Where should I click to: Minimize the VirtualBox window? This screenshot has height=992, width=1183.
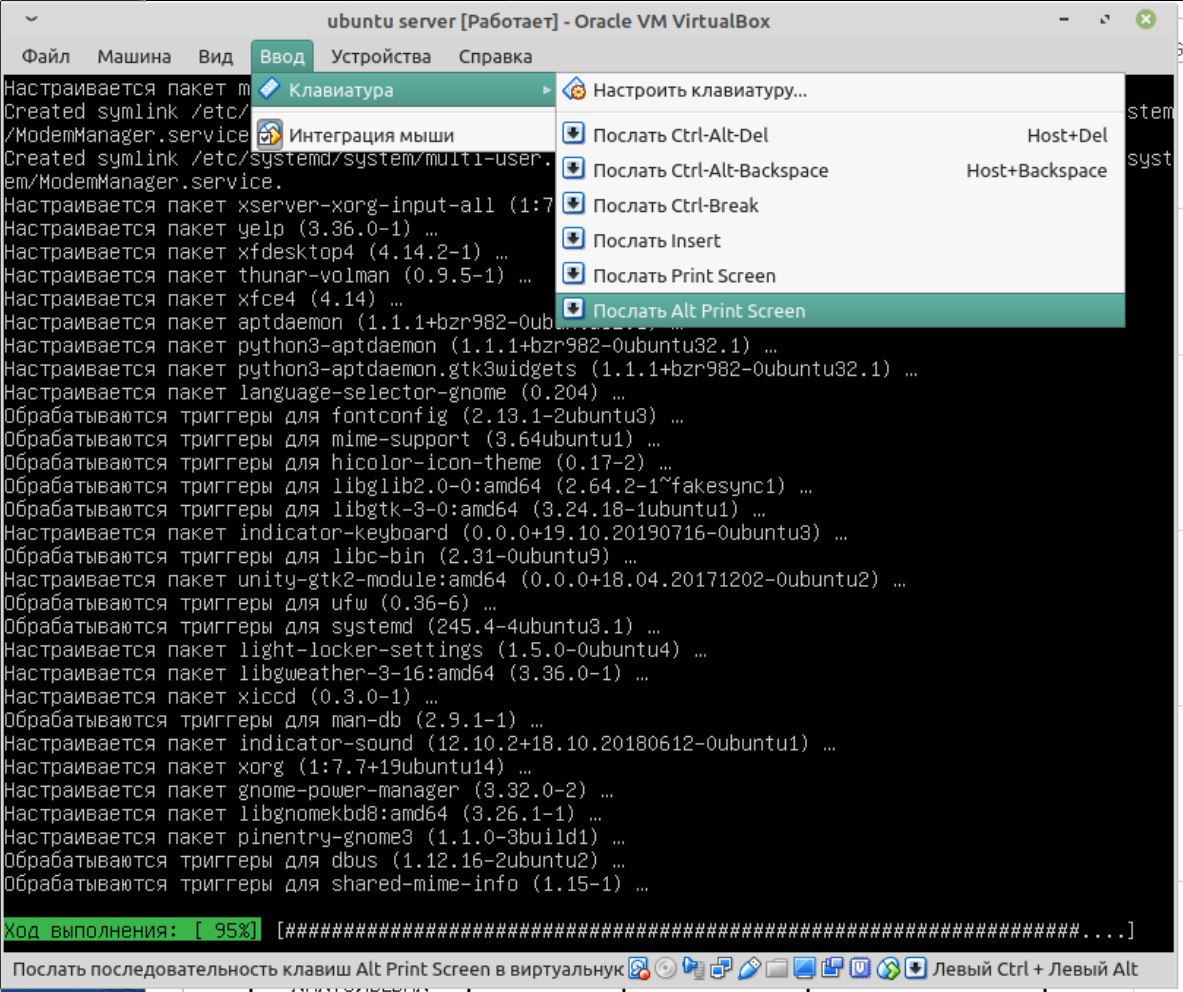coord(1064,20)
